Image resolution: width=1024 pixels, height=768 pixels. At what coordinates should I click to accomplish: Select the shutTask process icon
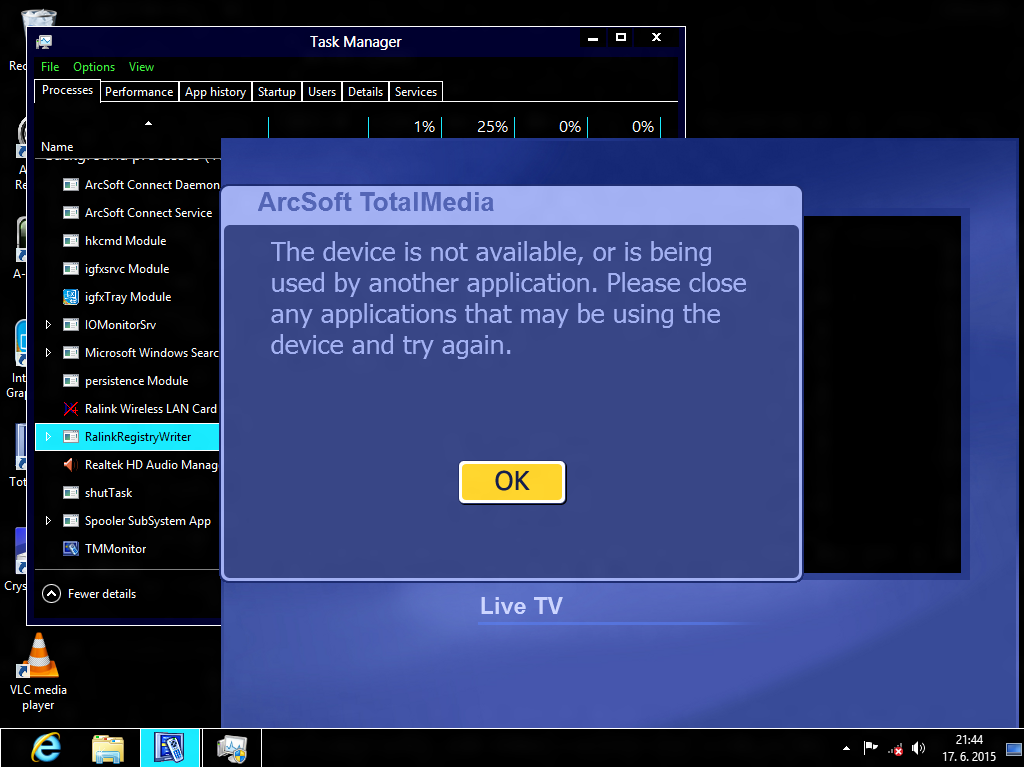point(71,493)
